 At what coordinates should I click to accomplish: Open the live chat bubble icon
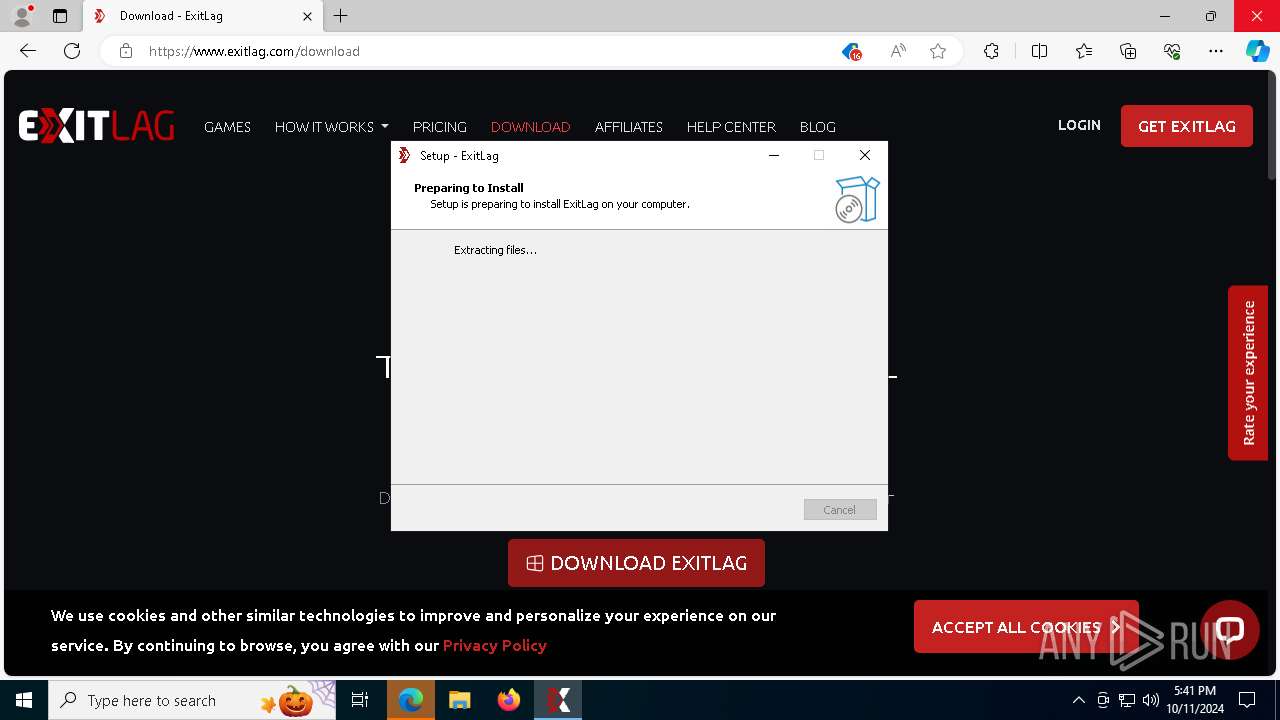click(x=1229, y=630)
